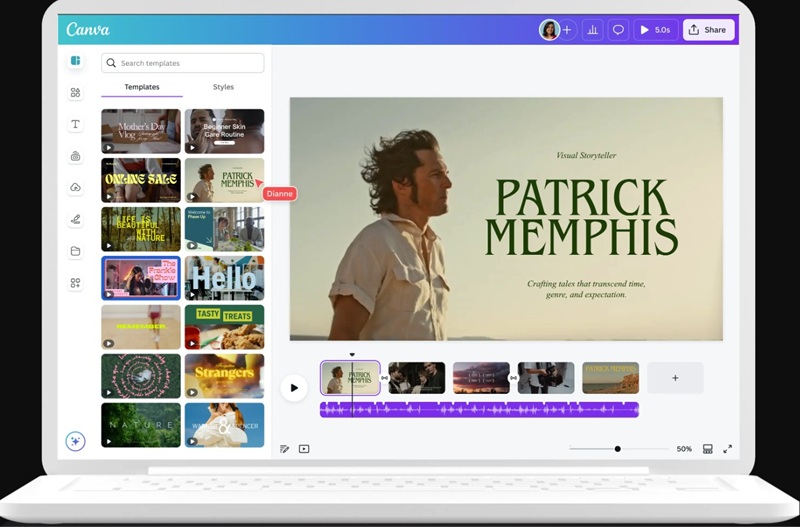Open the analytics bar chart icon
This screenshot has width=800, height=527.
(592, 30)
